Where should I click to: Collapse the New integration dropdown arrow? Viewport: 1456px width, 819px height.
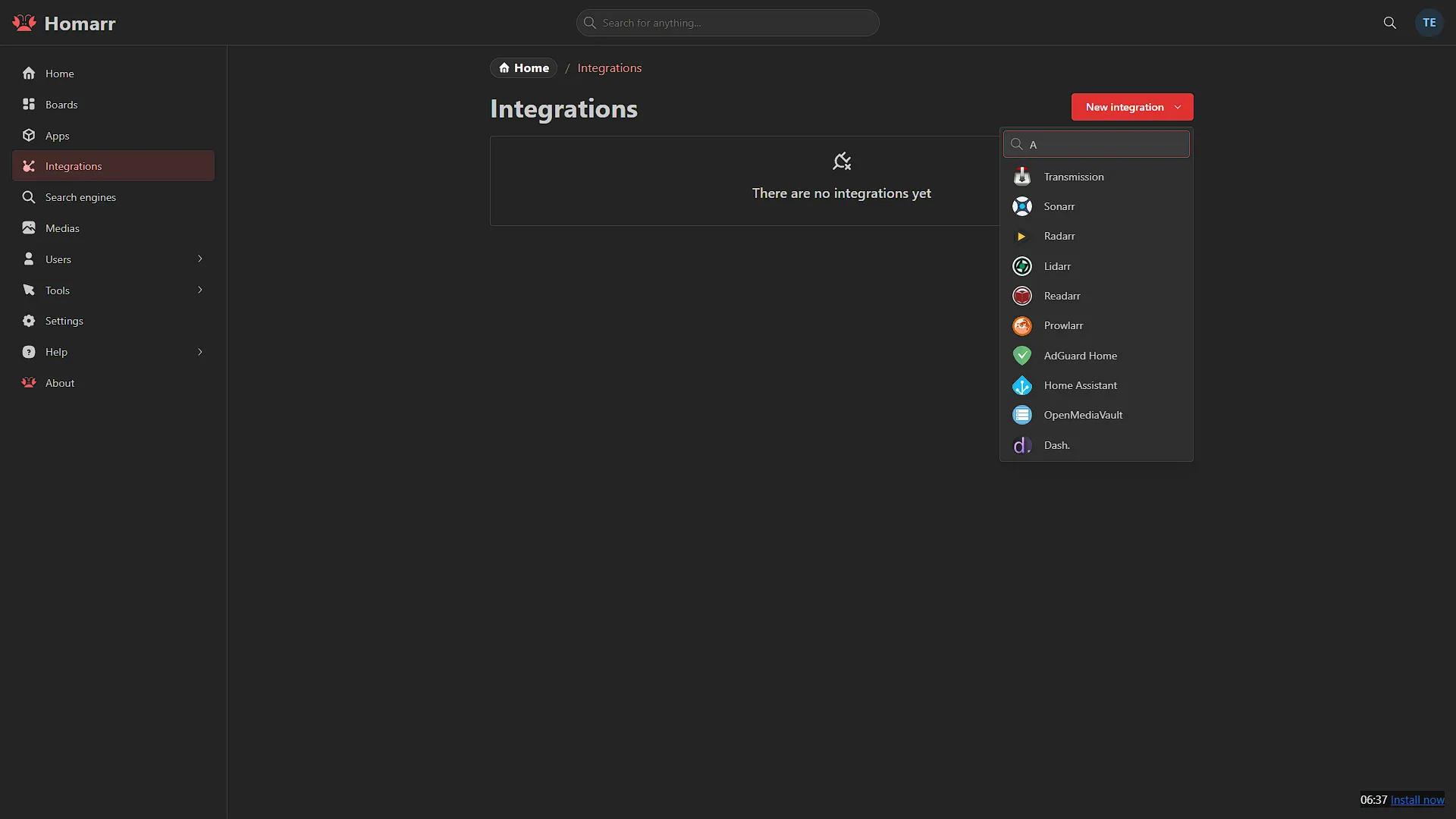[1178, 107]
